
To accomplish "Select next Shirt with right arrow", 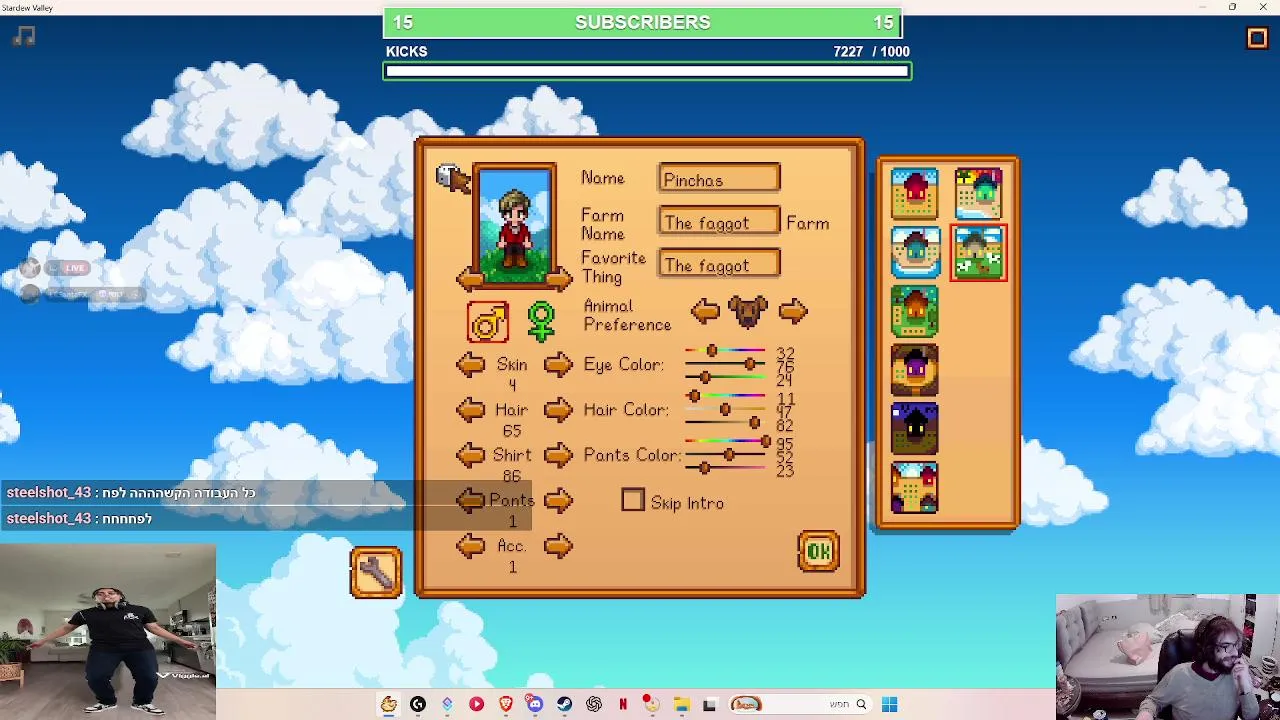I will coord(559,455).
